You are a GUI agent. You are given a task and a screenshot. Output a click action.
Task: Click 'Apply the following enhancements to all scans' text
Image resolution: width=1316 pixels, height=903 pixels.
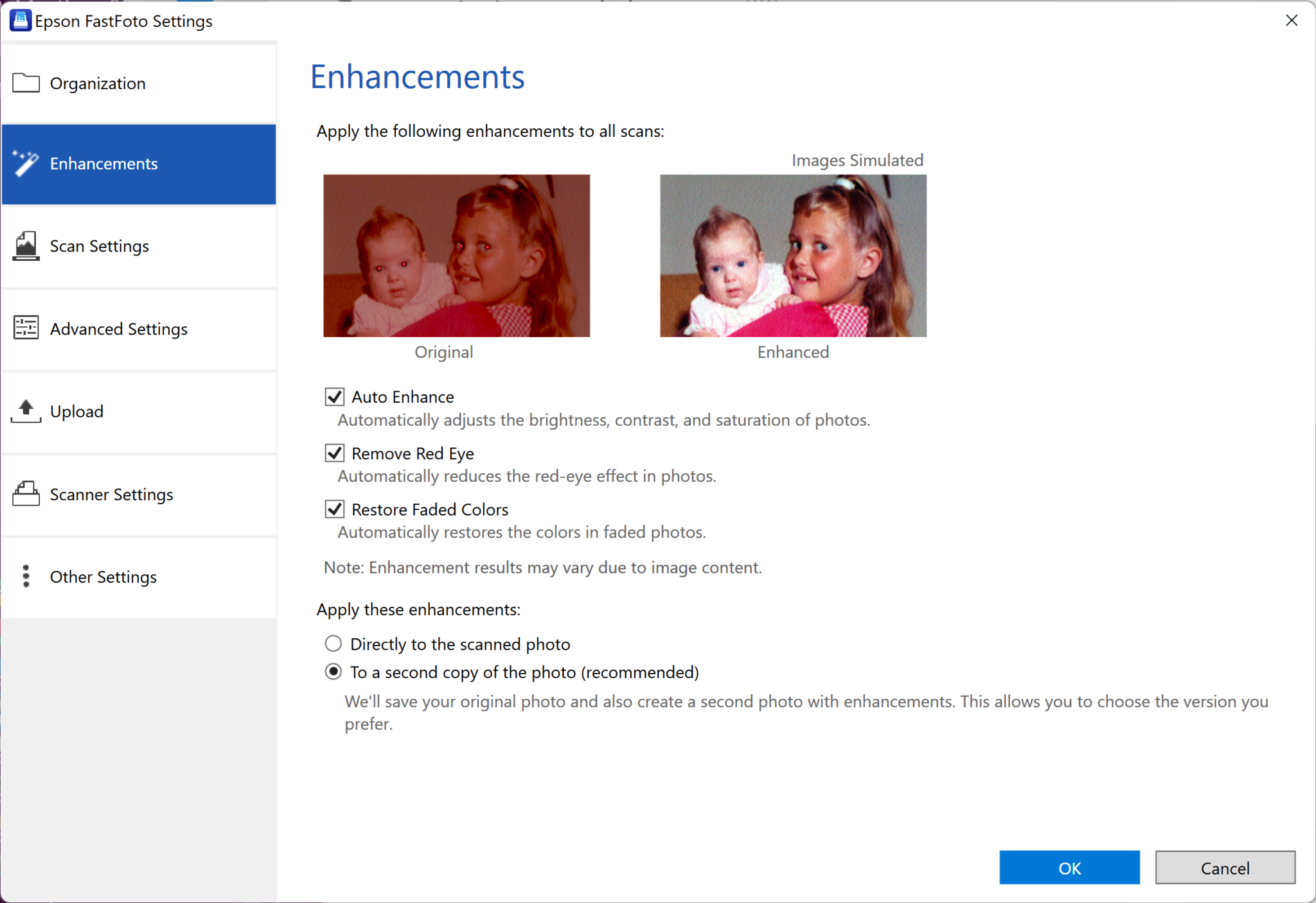(490, 131)
